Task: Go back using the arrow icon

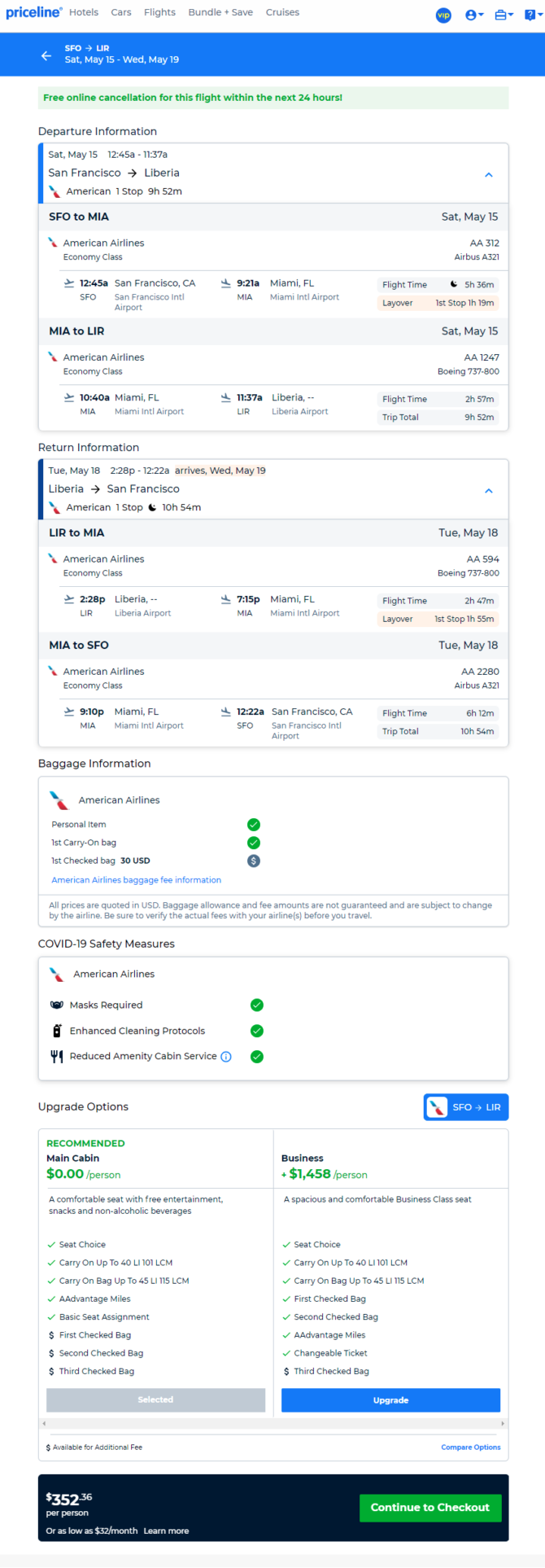Action: point(46,55)
